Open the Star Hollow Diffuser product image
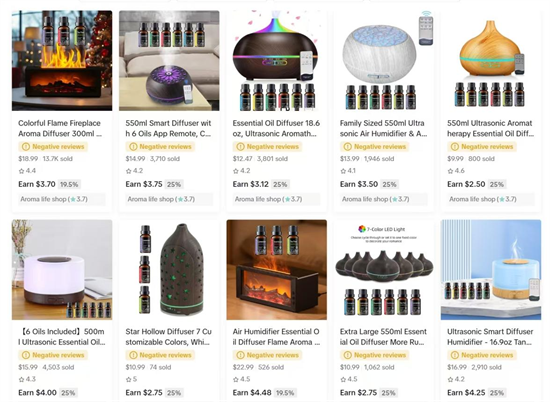The height and width of the screenshot is (402, 550). click(169, 270)
